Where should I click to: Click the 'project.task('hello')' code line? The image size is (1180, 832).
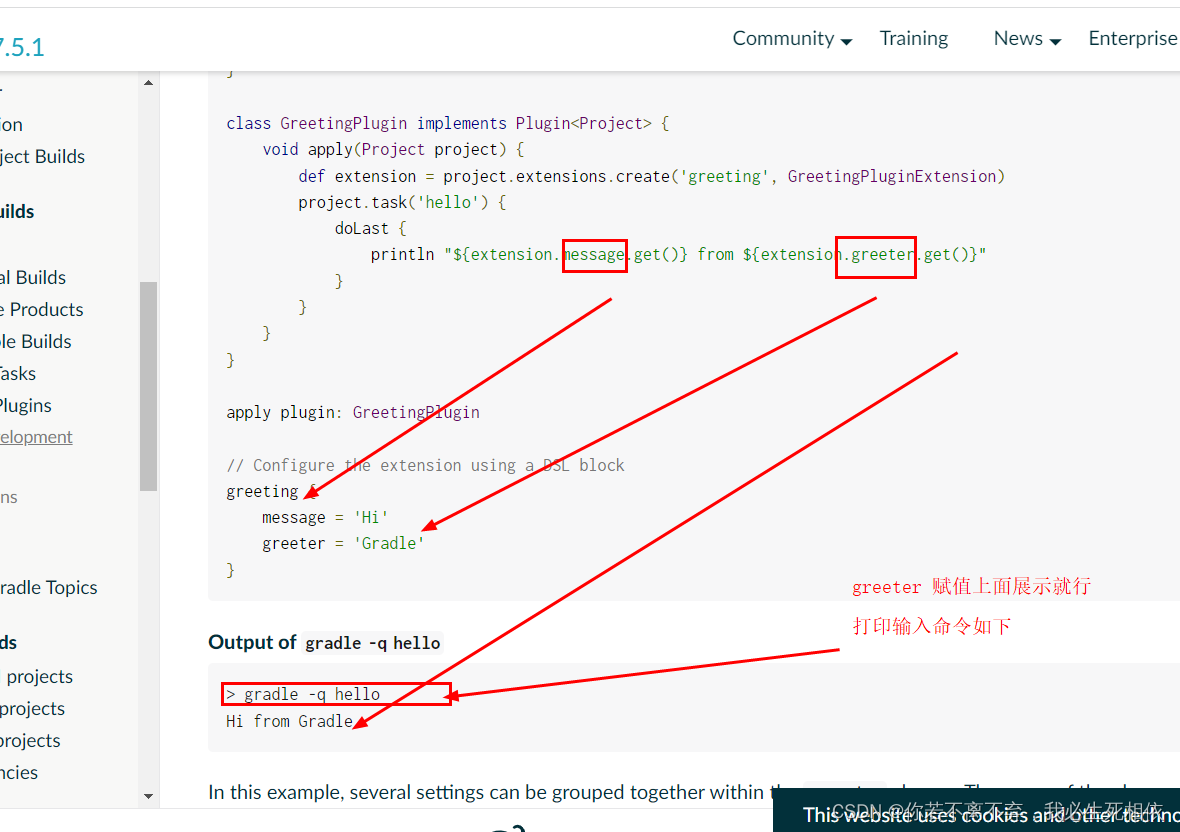pyautogui.click(x=403, y=202)
